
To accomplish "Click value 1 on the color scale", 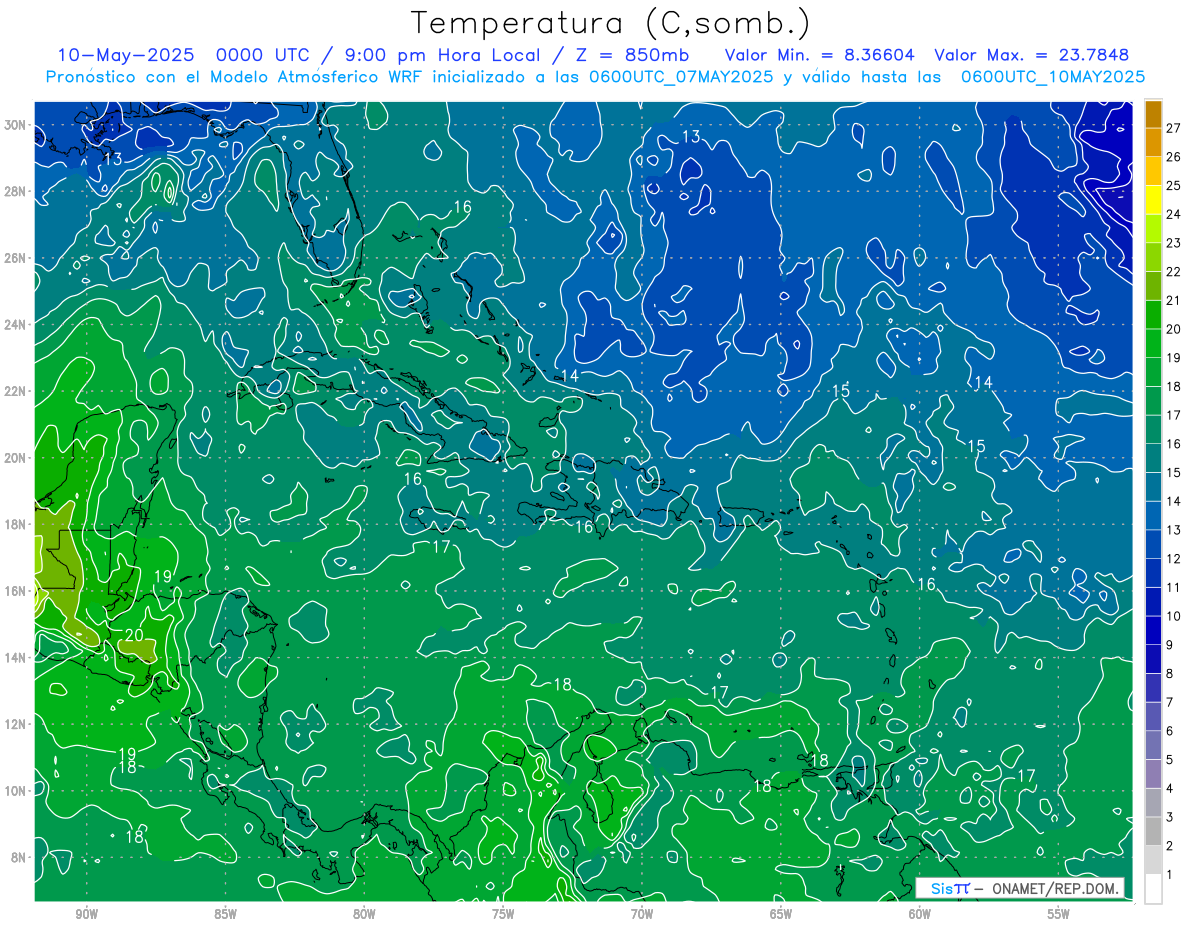I will click(1170, 875).
